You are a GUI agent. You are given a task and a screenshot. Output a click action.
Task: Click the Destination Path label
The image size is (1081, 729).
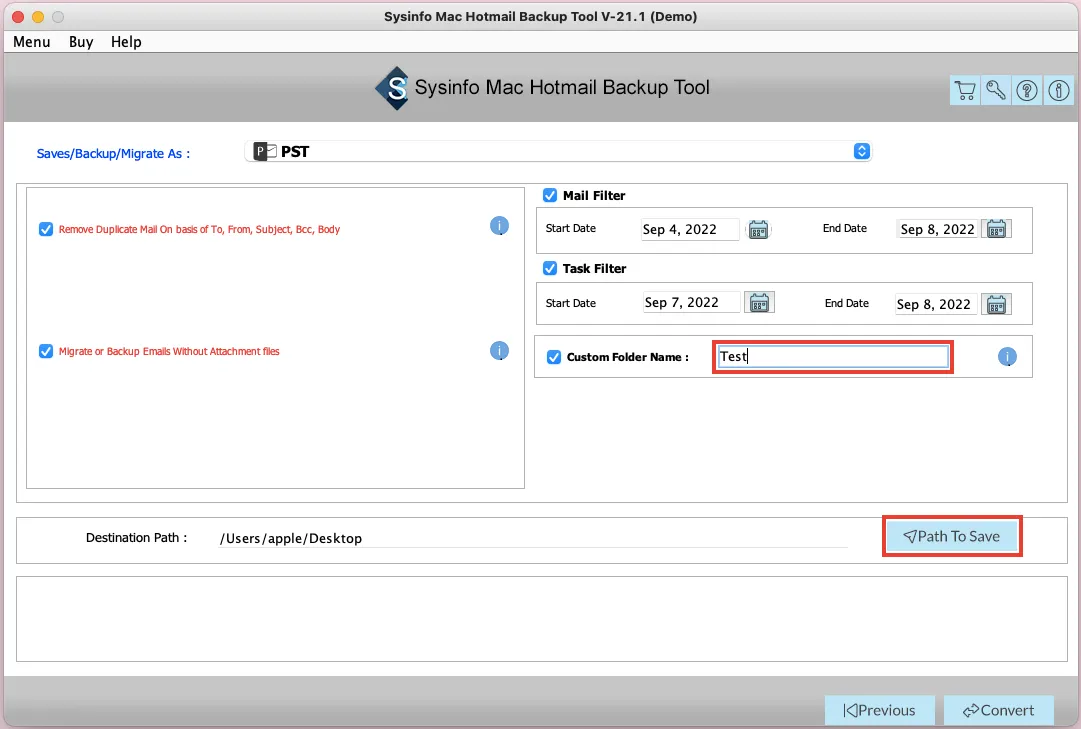[137, 537]
